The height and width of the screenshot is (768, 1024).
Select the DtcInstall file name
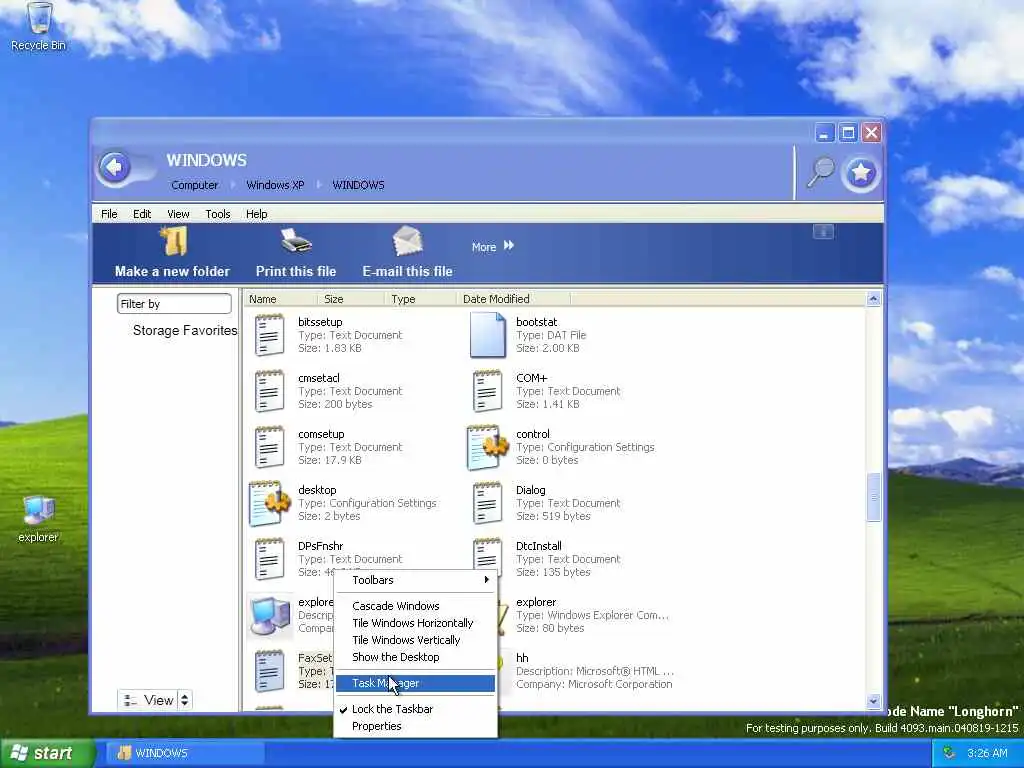[x=539, y=546]
